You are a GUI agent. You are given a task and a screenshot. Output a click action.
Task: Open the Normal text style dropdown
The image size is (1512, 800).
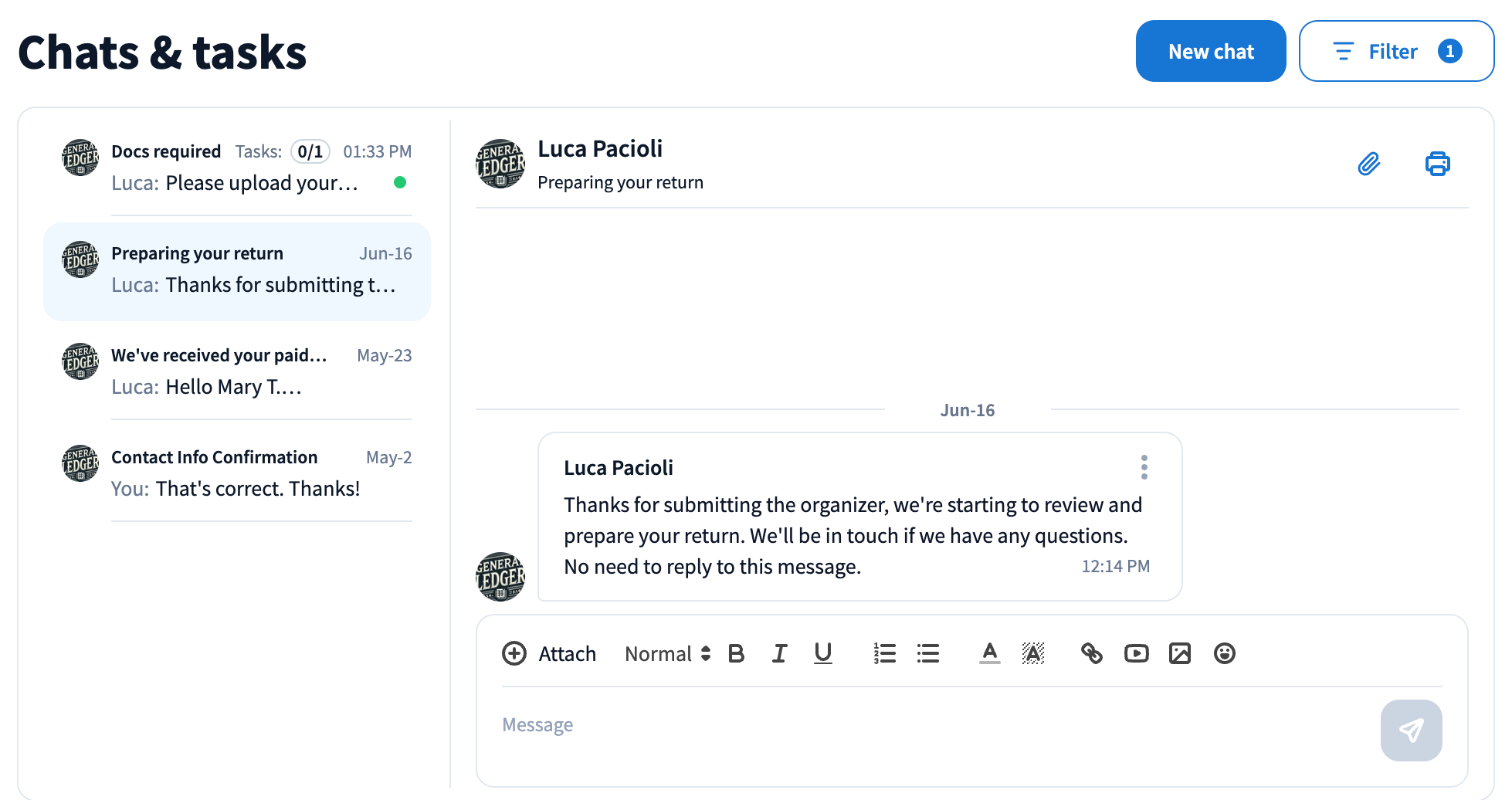pyautogui.click(x=667, y=654)
